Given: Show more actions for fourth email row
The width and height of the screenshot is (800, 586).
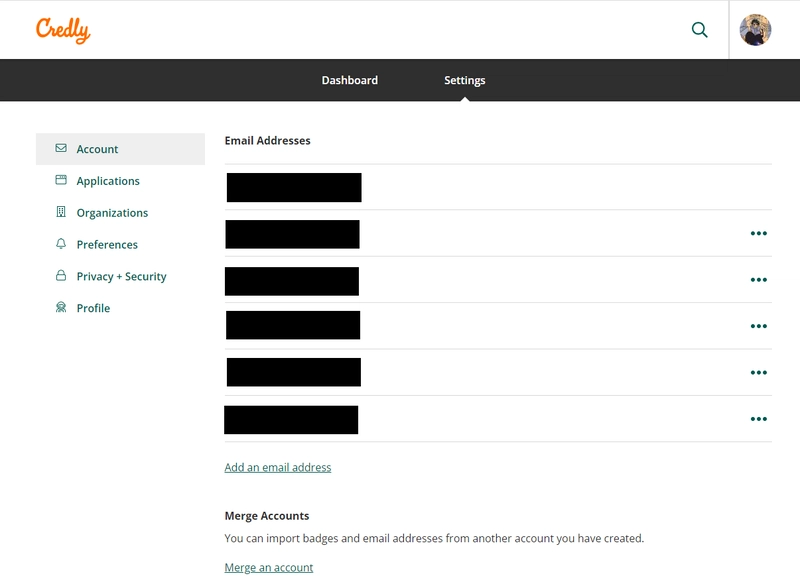Looking at the screenshot, I should click(x=758, y=326).
